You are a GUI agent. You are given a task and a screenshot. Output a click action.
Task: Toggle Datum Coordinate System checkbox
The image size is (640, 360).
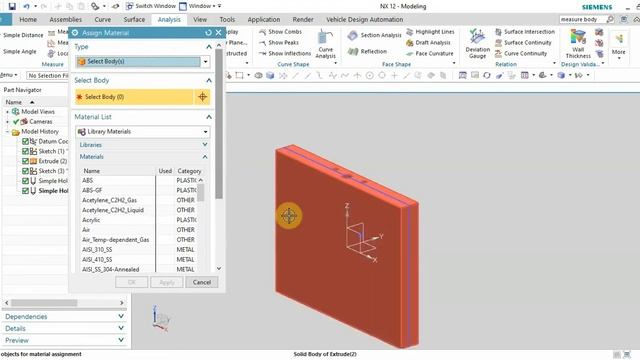(x=25, y=142)
